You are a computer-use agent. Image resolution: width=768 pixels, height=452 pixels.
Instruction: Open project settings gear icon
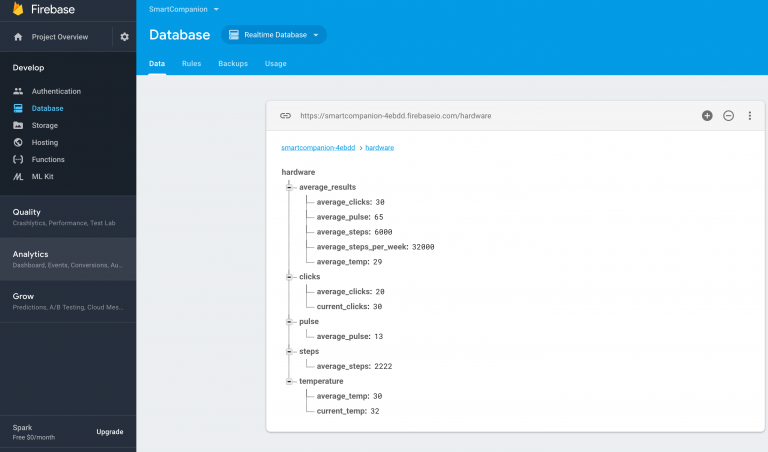(x=124, y=37)
